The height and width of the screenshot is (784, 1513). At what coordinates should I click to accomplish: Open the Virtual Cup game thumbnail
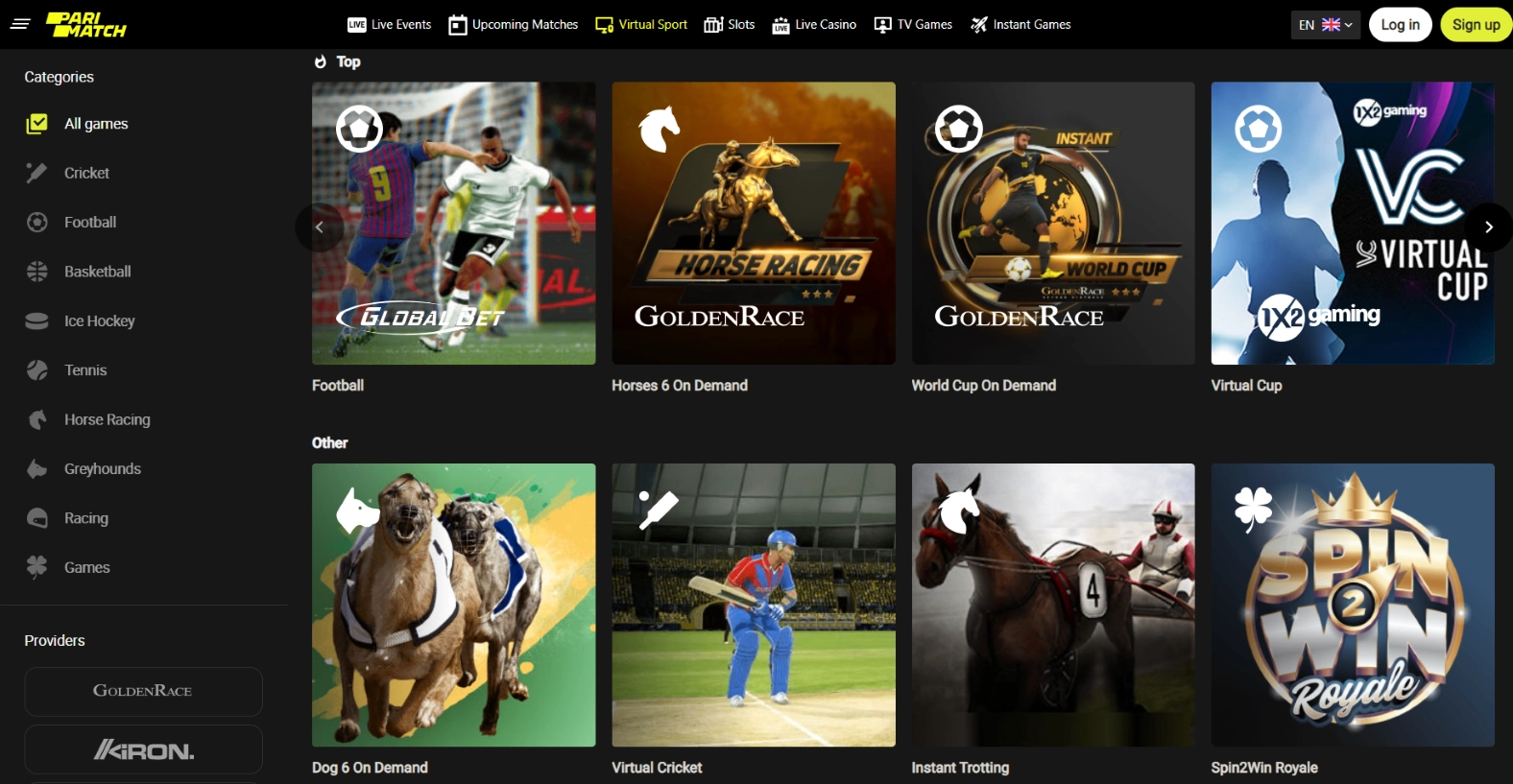click(1353, 223)
